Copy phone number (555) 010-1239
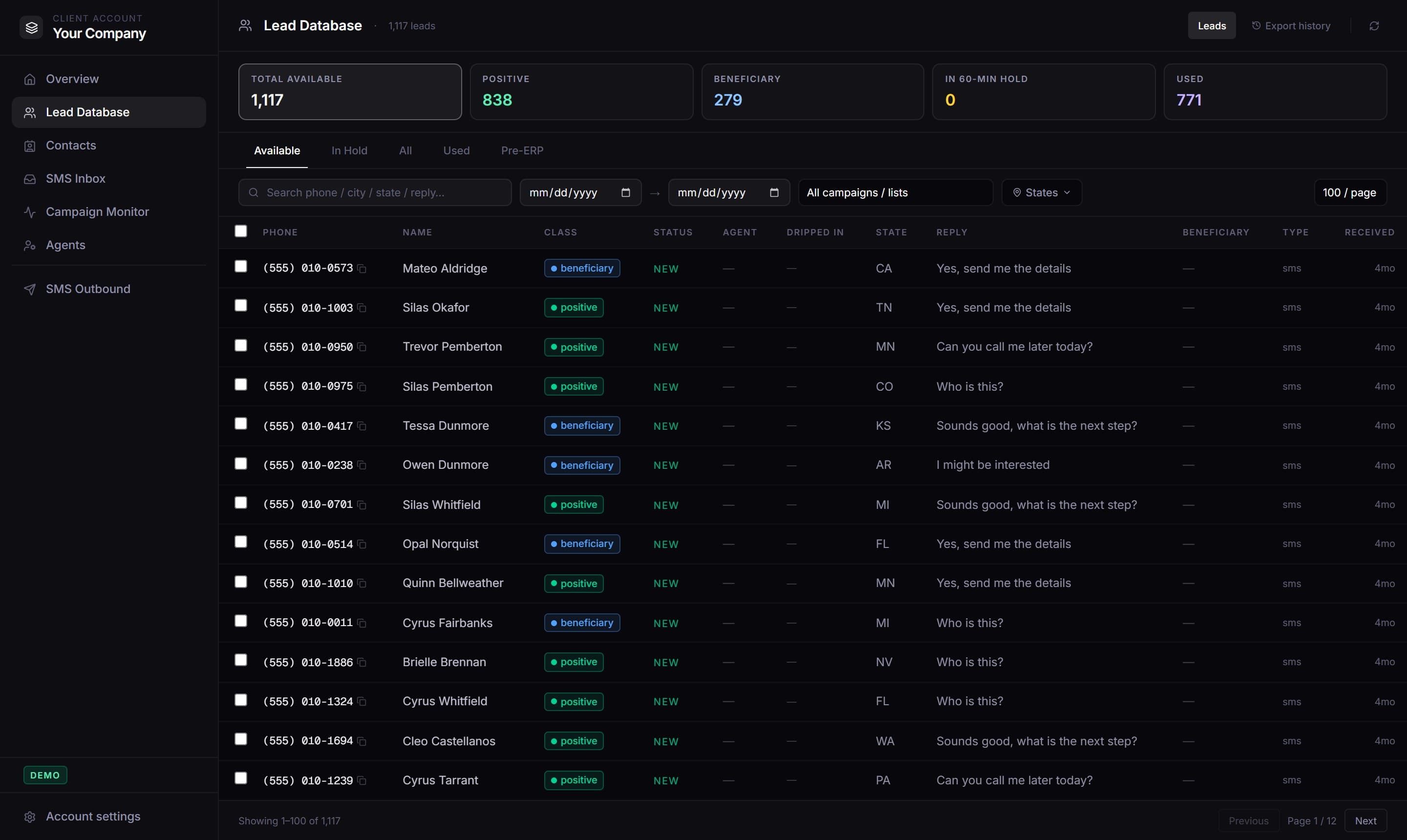This screenshot has width=1407, height=840. [x=362, y=780]
